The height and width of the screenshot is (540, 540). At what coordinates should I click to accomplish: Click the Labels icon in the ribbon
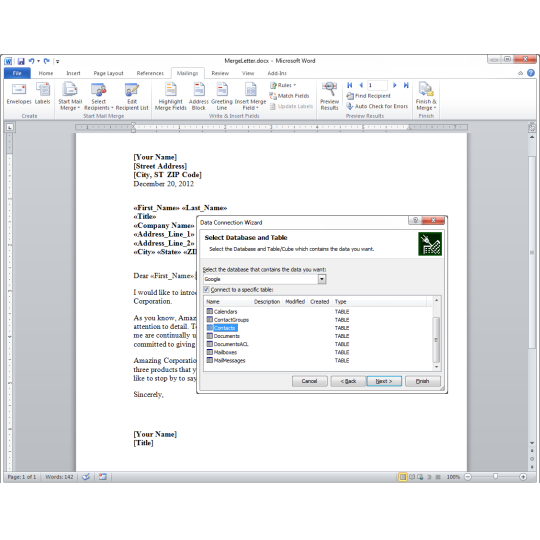point(42,93)
